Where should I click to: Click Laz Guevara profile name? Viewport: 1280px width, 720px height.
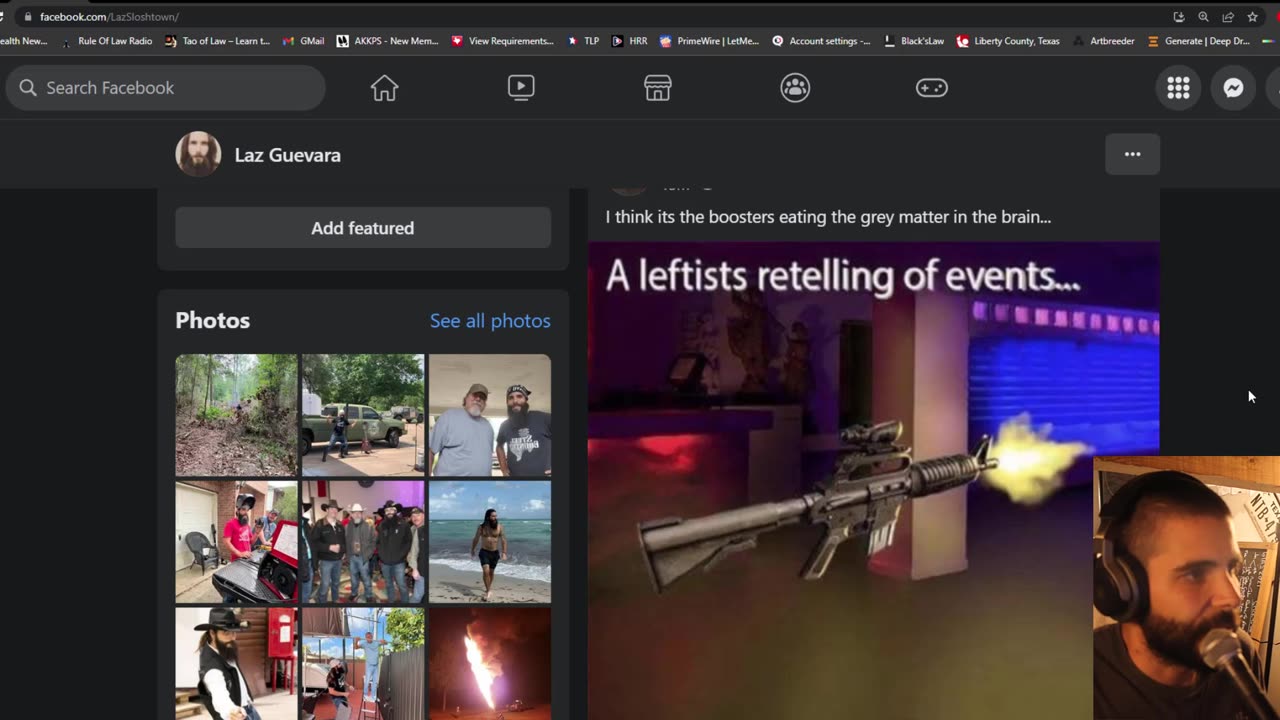(288, 155)
